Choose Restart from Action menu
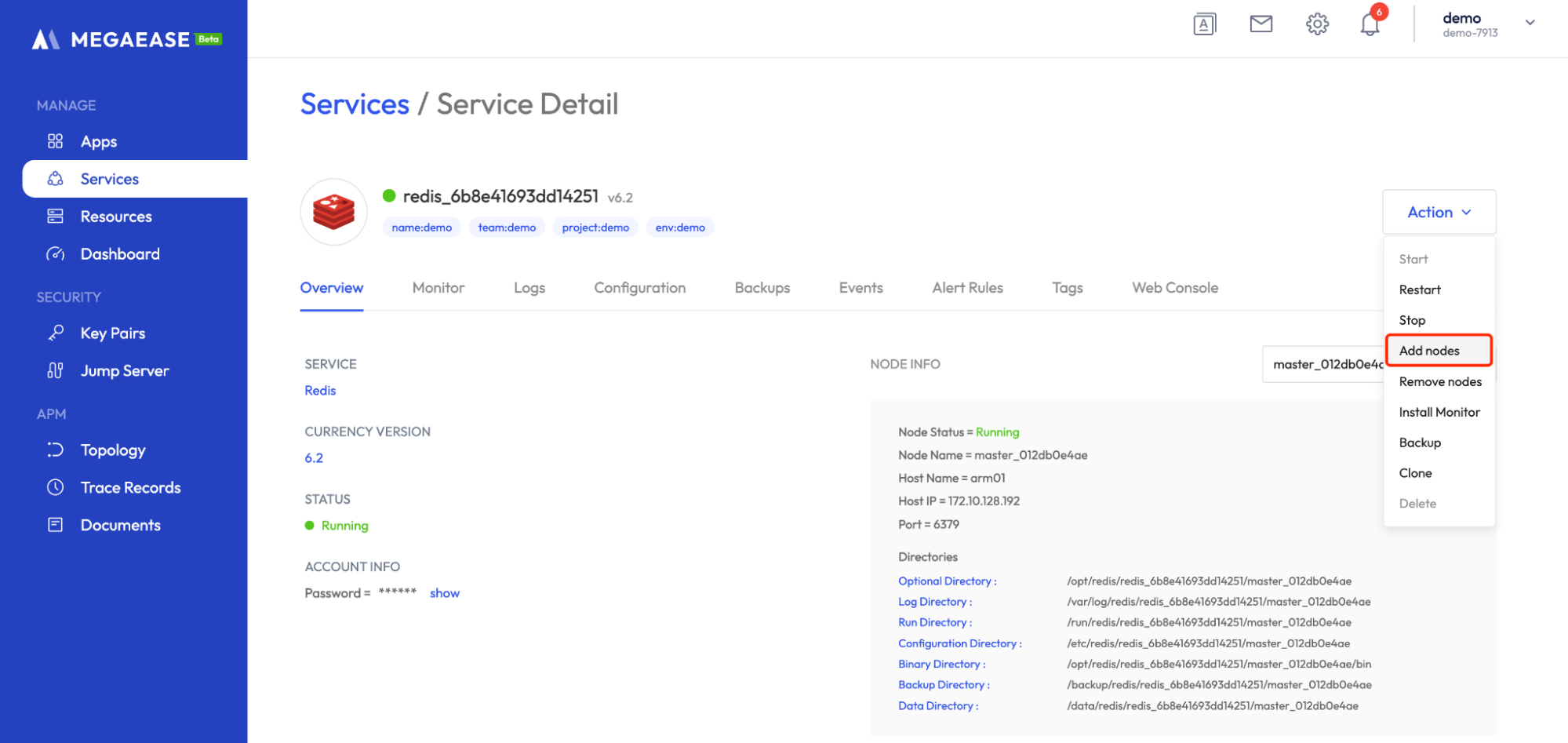1568x743 pixels. point(1420,290)
